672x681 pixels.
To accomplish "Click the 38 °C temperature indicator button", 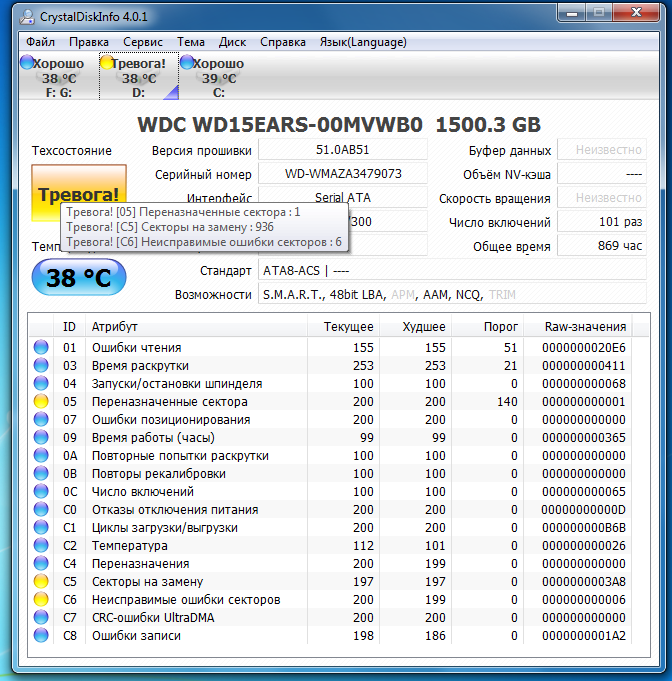I will click(x=79, y=278).
